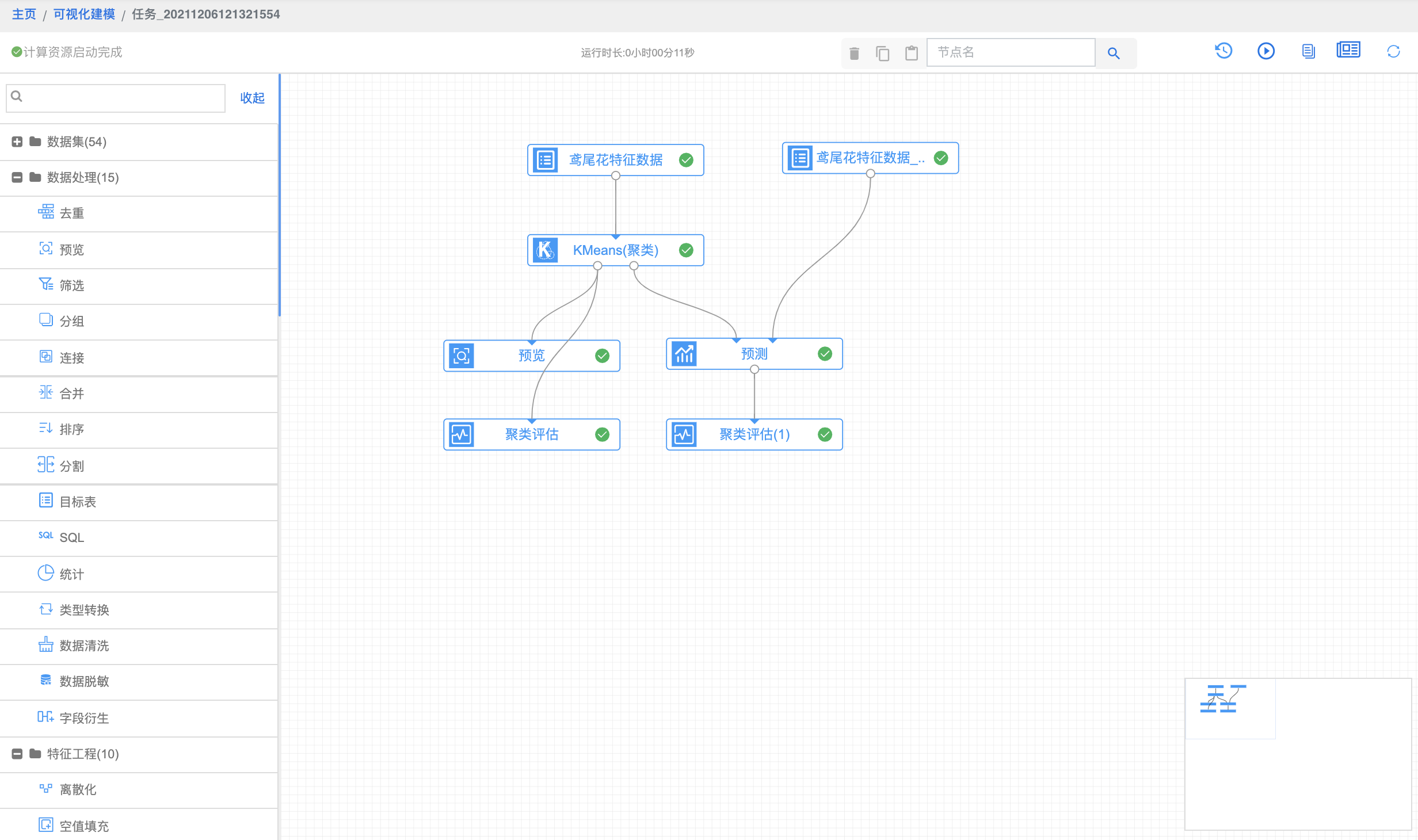
Task: Select the 预览 component in sidebar
Action: (139, 250)
